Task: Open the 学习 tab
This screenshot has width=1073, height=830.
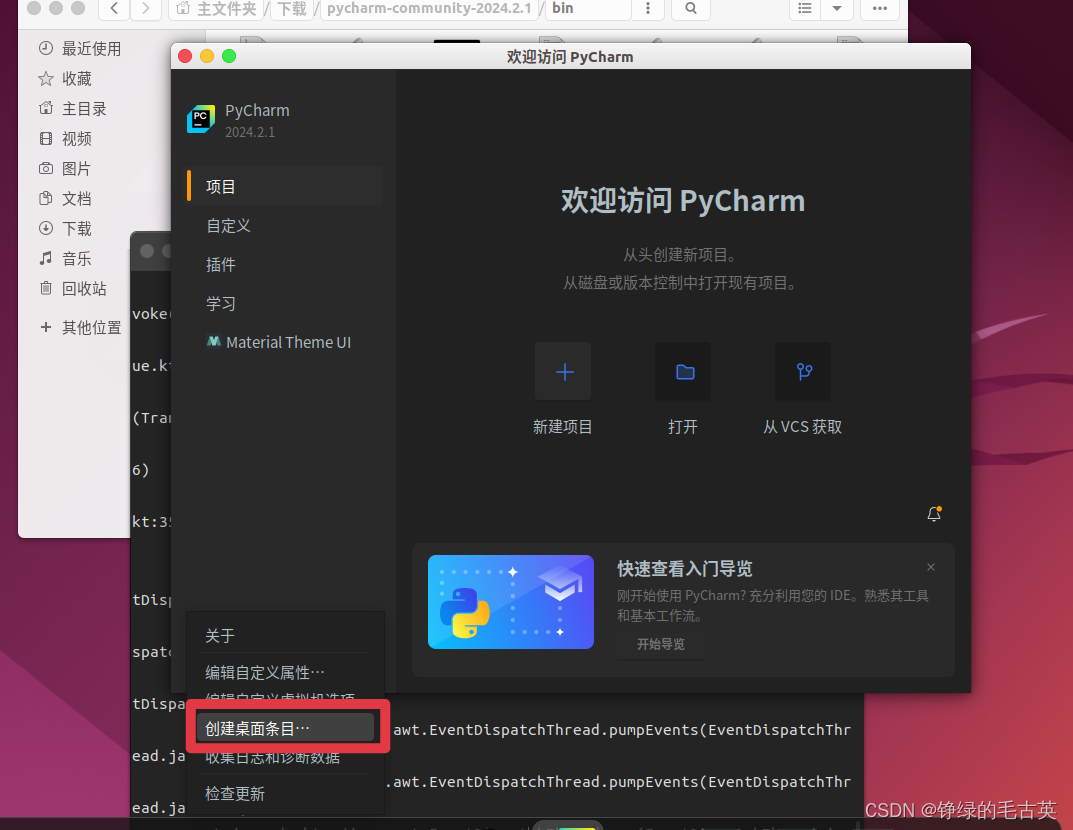Action: coord(285,304)
